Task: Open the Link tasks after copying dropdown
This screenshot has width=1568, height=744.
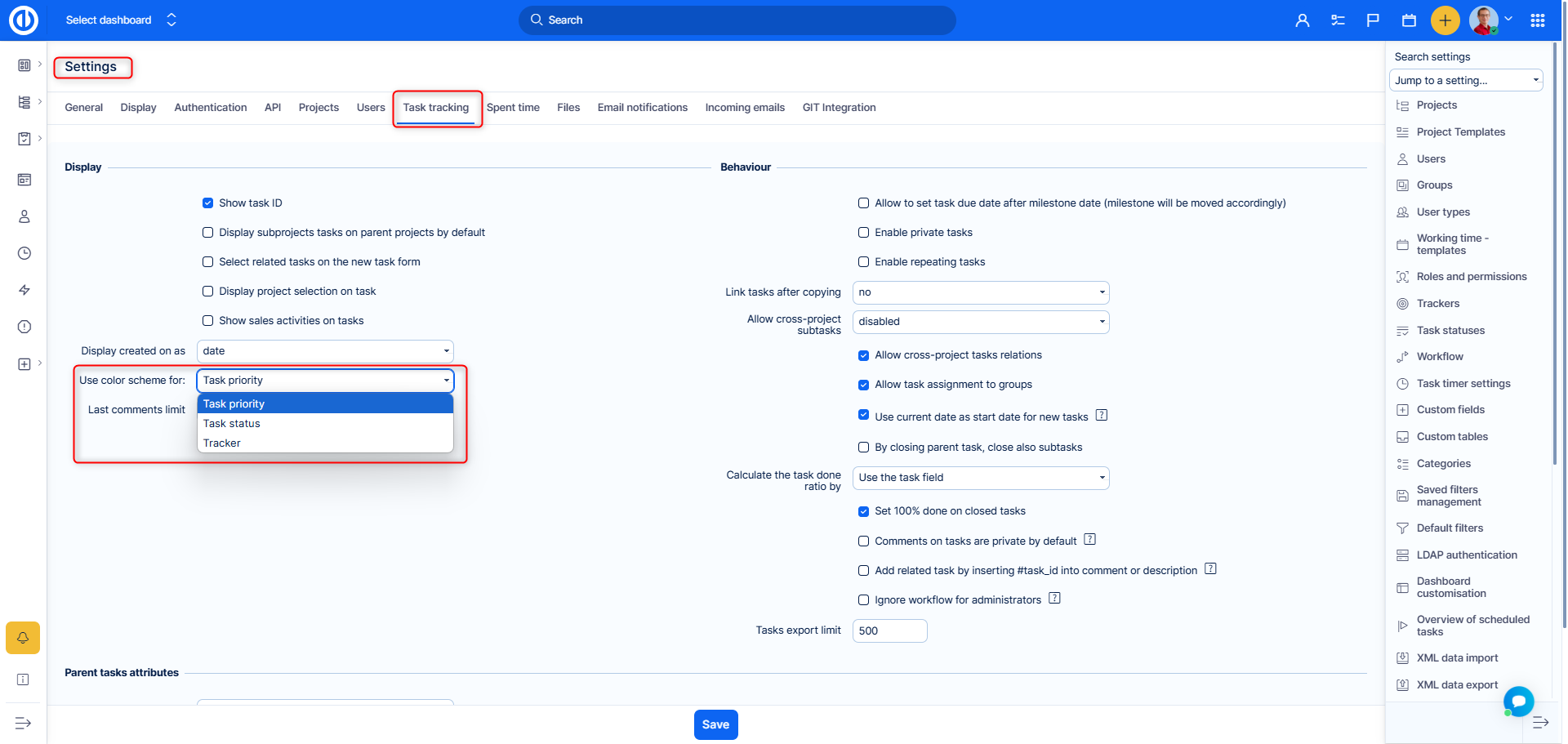Action: pos(980,292)
